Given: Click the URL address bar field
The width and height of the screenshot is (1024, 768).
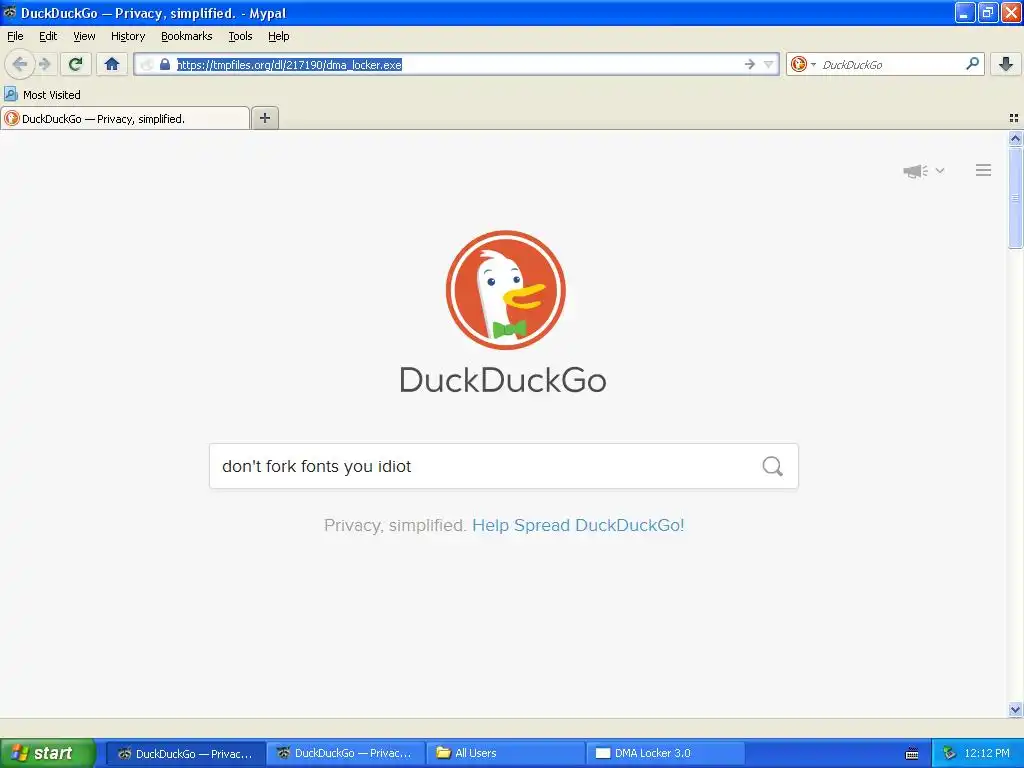Looking at the screenshot, I should click(457, 64).
